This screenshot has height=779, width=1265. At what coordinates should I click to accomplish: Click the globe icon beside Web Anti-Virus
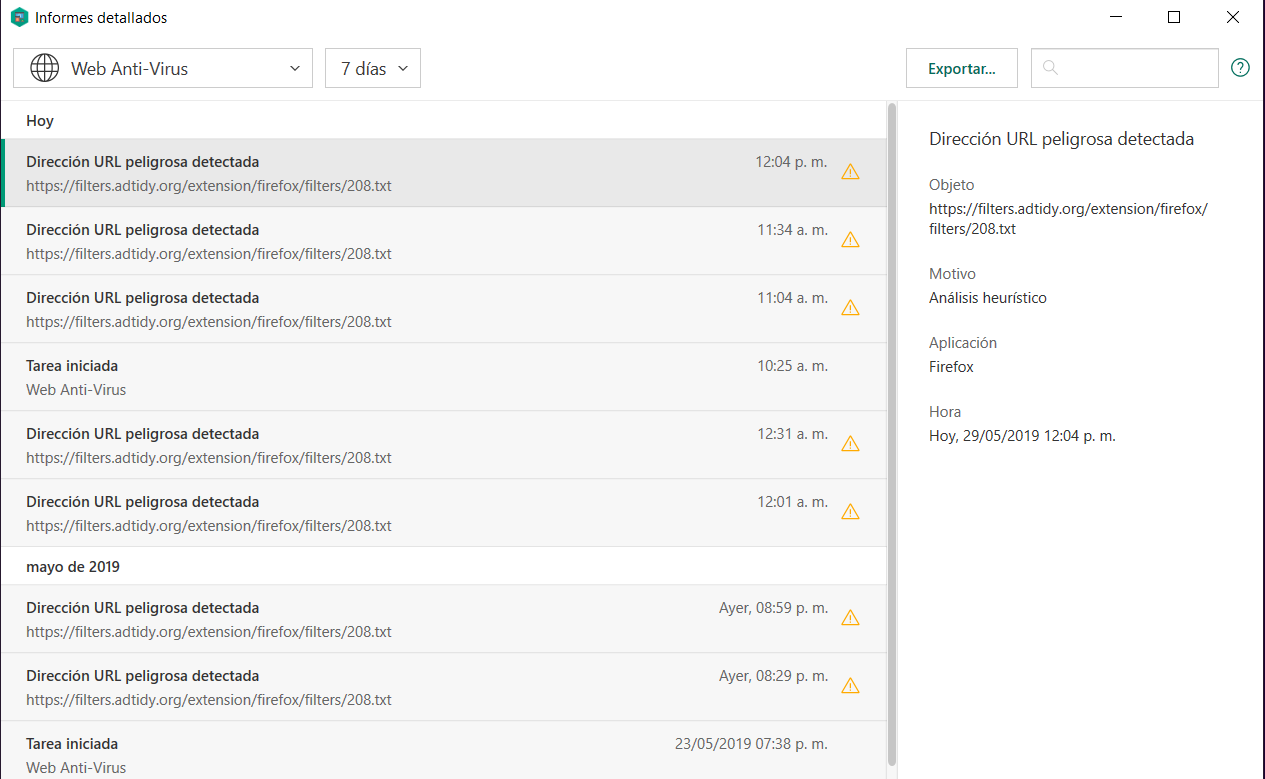(x=45, y=68)
